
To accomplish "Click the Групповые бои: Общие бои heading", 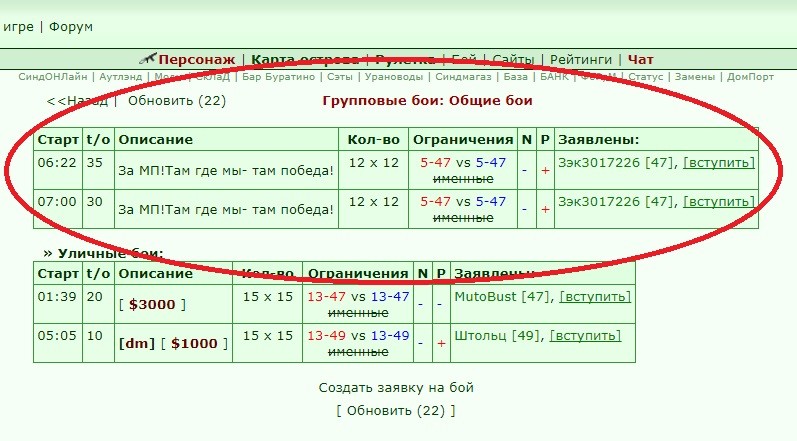I will coord(427,101).
